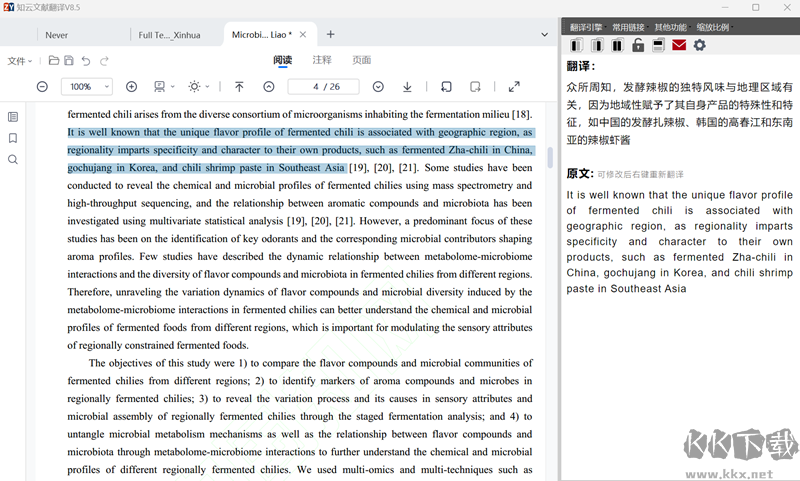The image size is (800, 481).
Task: Switch to 注释 annotation mode
Action: pyautogui.click(x=322, y=61)
